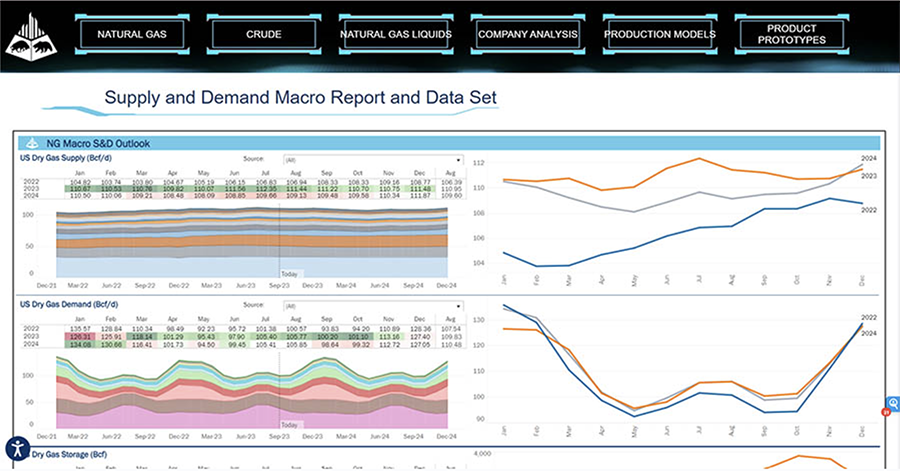Screen dimensions: 900x471
Task: Open the Crude menu
Action: (x=263, y=34)
